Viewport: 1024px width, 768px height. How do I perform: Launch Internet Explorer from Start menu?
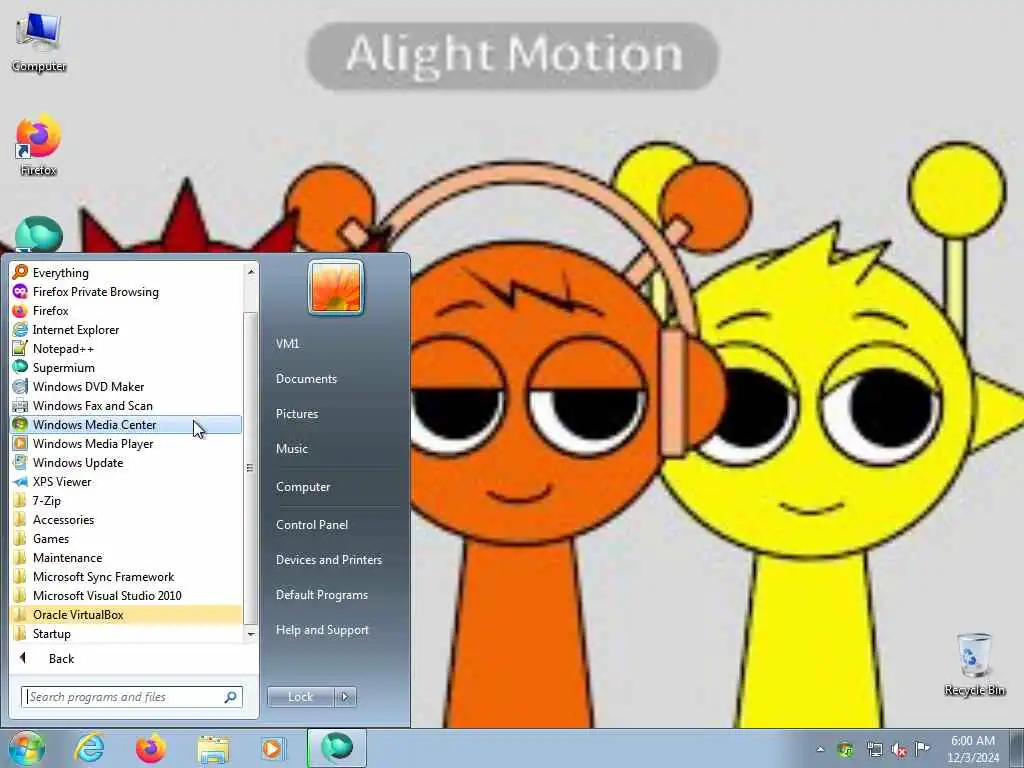[x=126, y=329]
